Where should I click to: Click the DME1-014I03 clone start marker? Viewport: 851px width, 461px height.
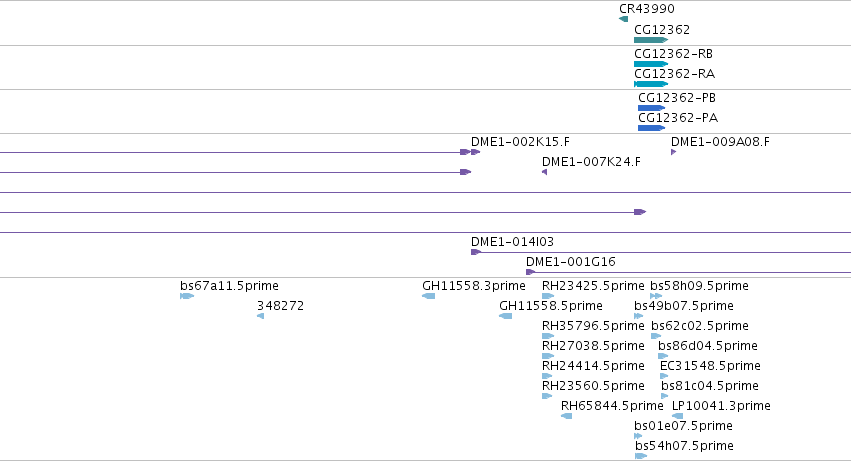[476, 252]
